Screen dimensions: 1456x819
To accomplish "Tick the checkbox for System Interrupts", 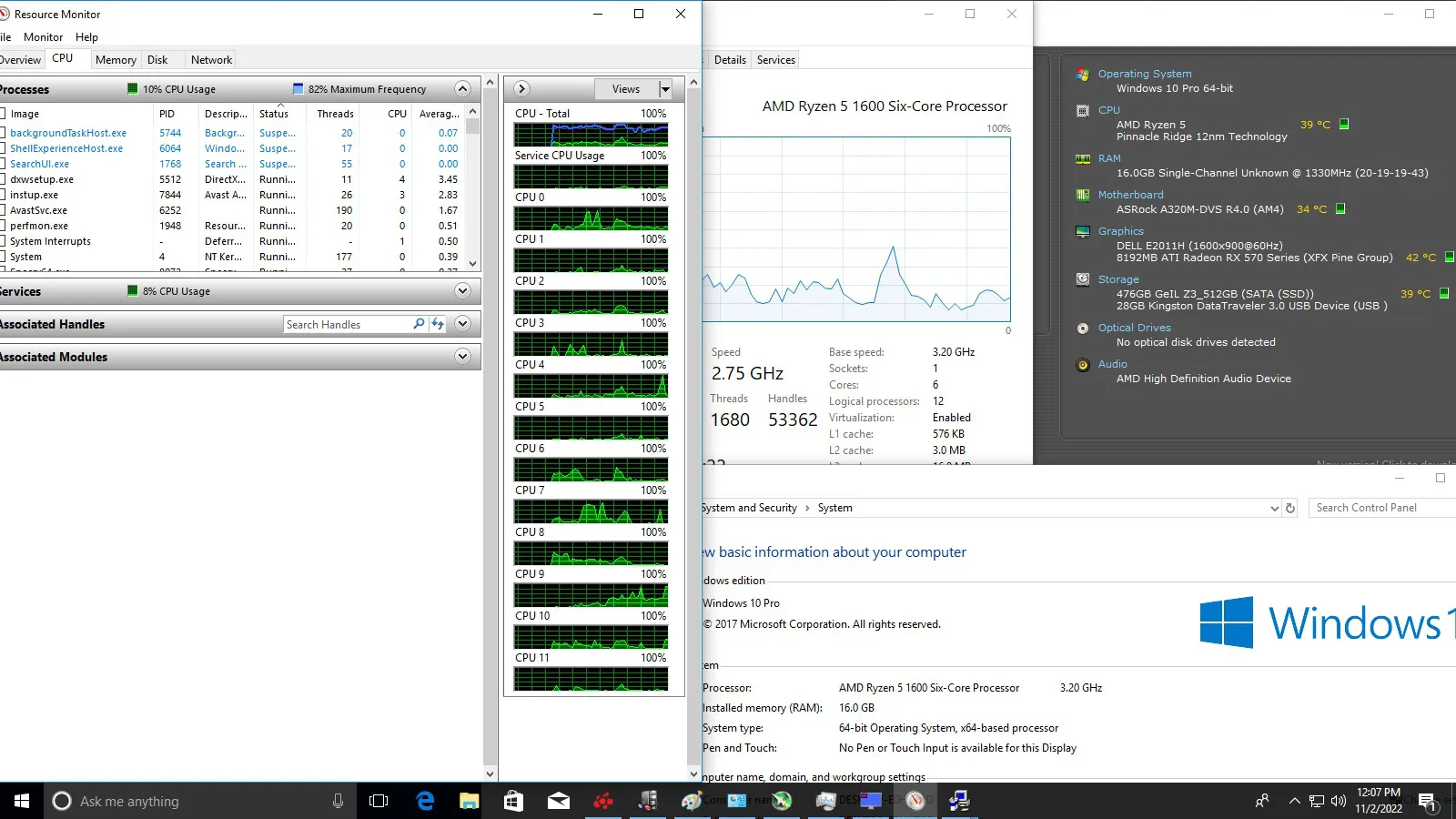I will tap(3, 241).
